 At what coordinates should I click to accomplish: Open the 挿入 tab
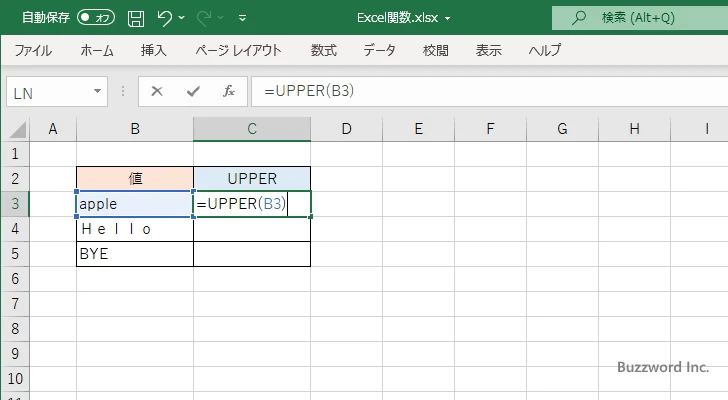click(154, 50)
